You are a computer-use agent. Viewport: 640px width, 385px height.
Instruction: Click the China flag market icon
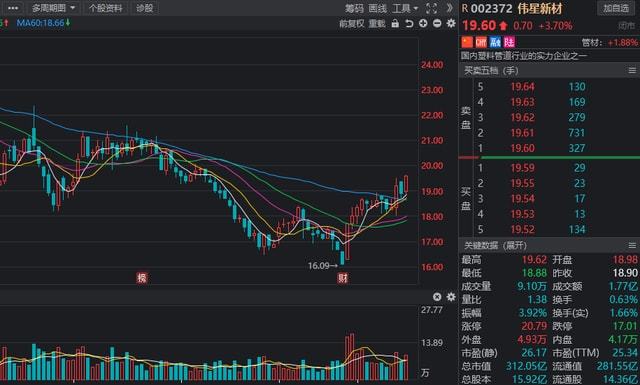[467, 42]
